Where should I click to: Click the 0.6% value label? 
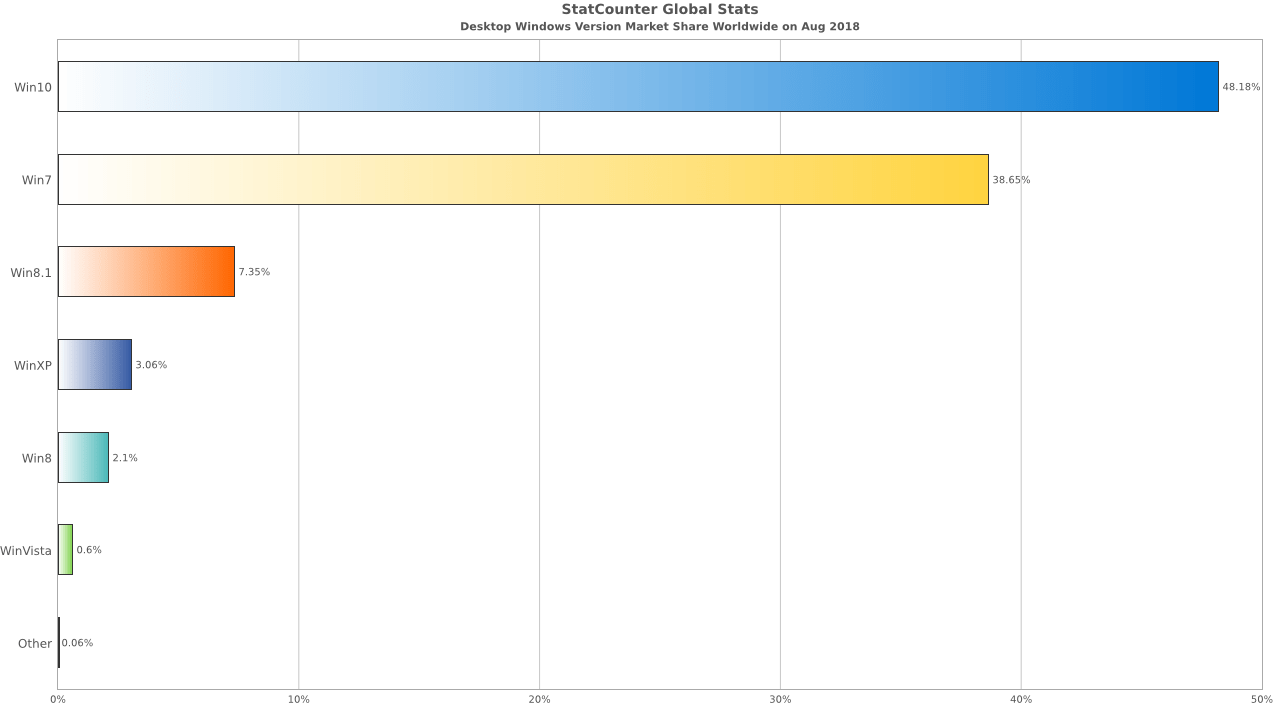89,550
